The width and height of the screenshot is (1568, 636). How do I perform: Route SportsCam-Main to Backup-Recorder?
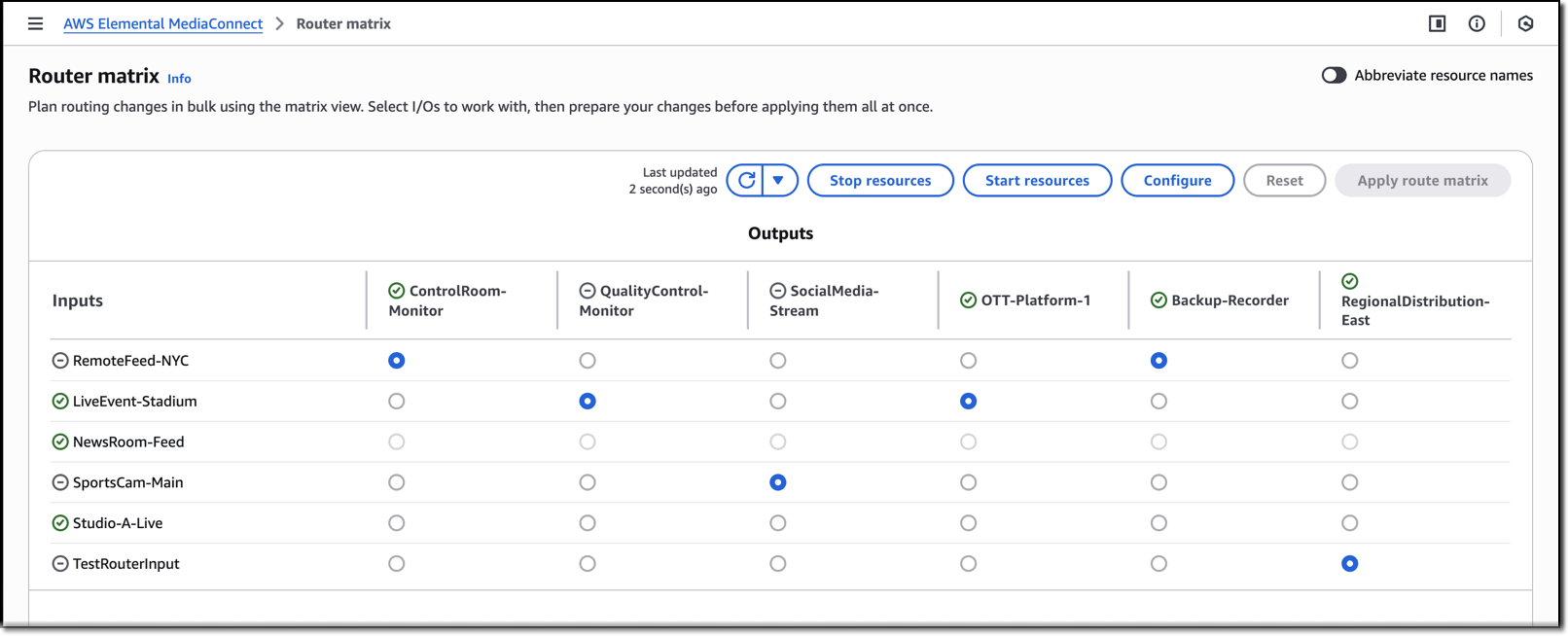click(x=1158, y=482)
